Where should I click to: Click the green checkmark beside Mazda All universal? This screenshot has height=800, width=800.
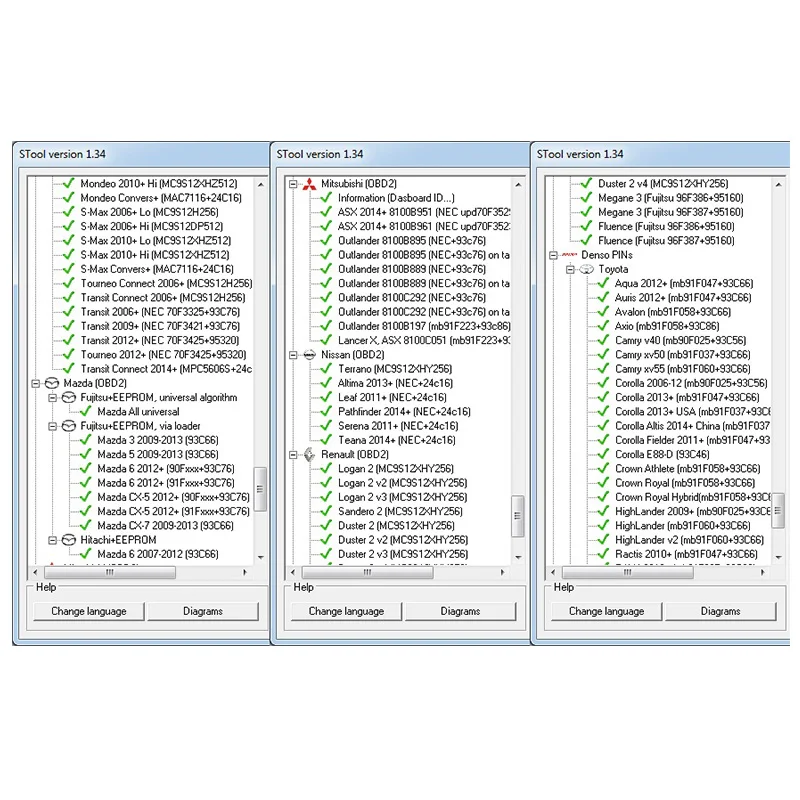tap(86, 411)
